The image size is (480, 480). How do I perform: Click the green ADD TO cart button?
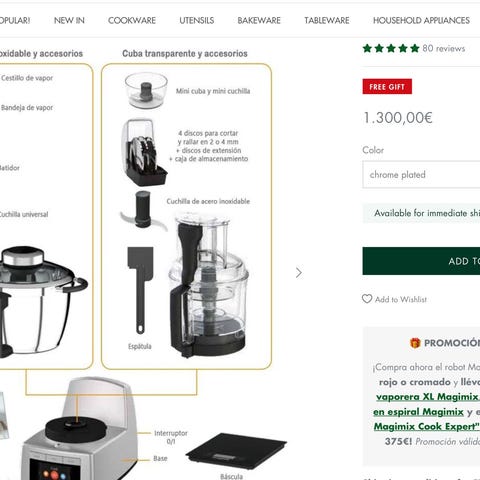421,261
